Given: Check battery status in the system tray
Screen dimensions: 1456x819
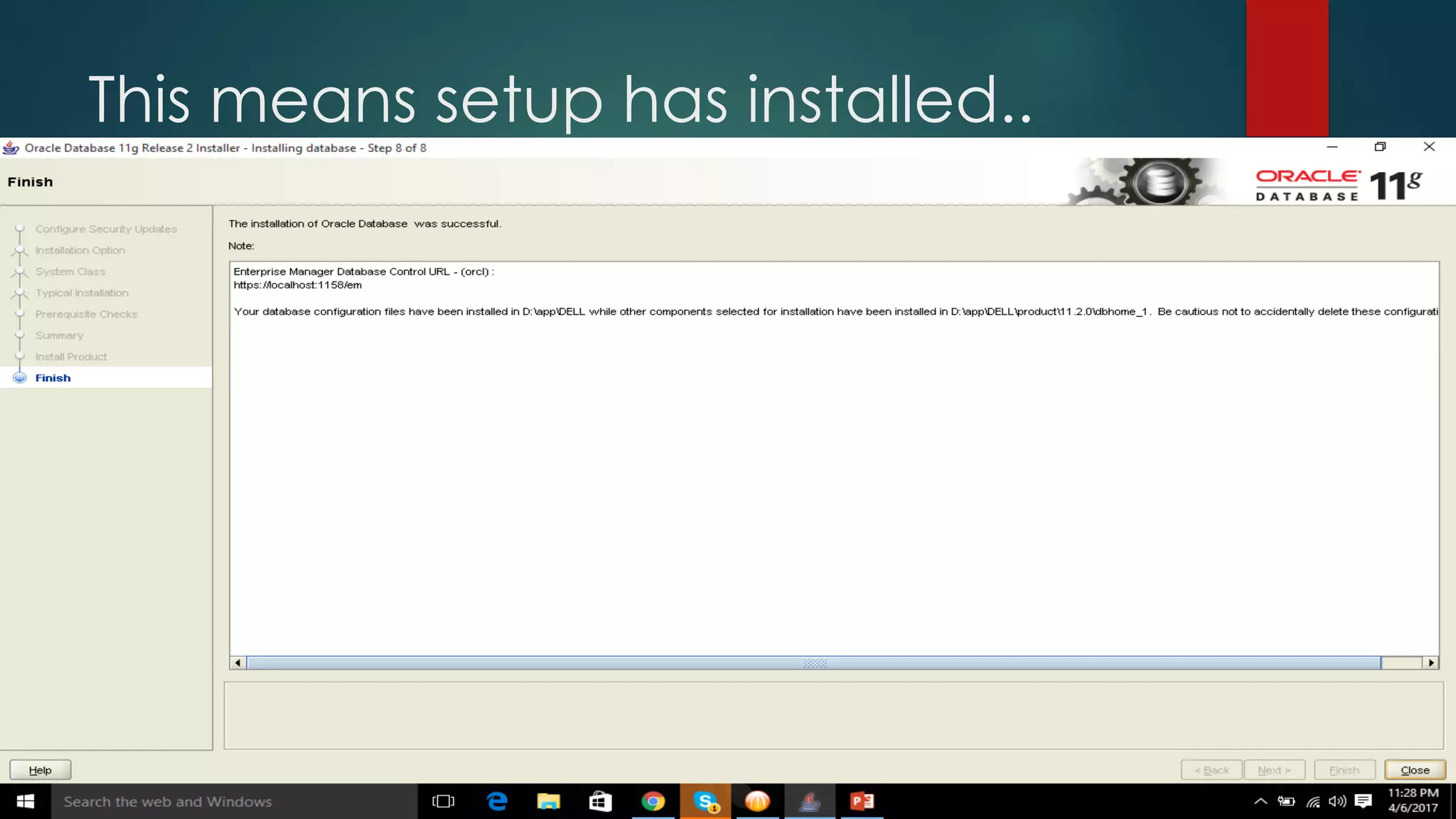Looking at the screenshot, I should 1286,801.
